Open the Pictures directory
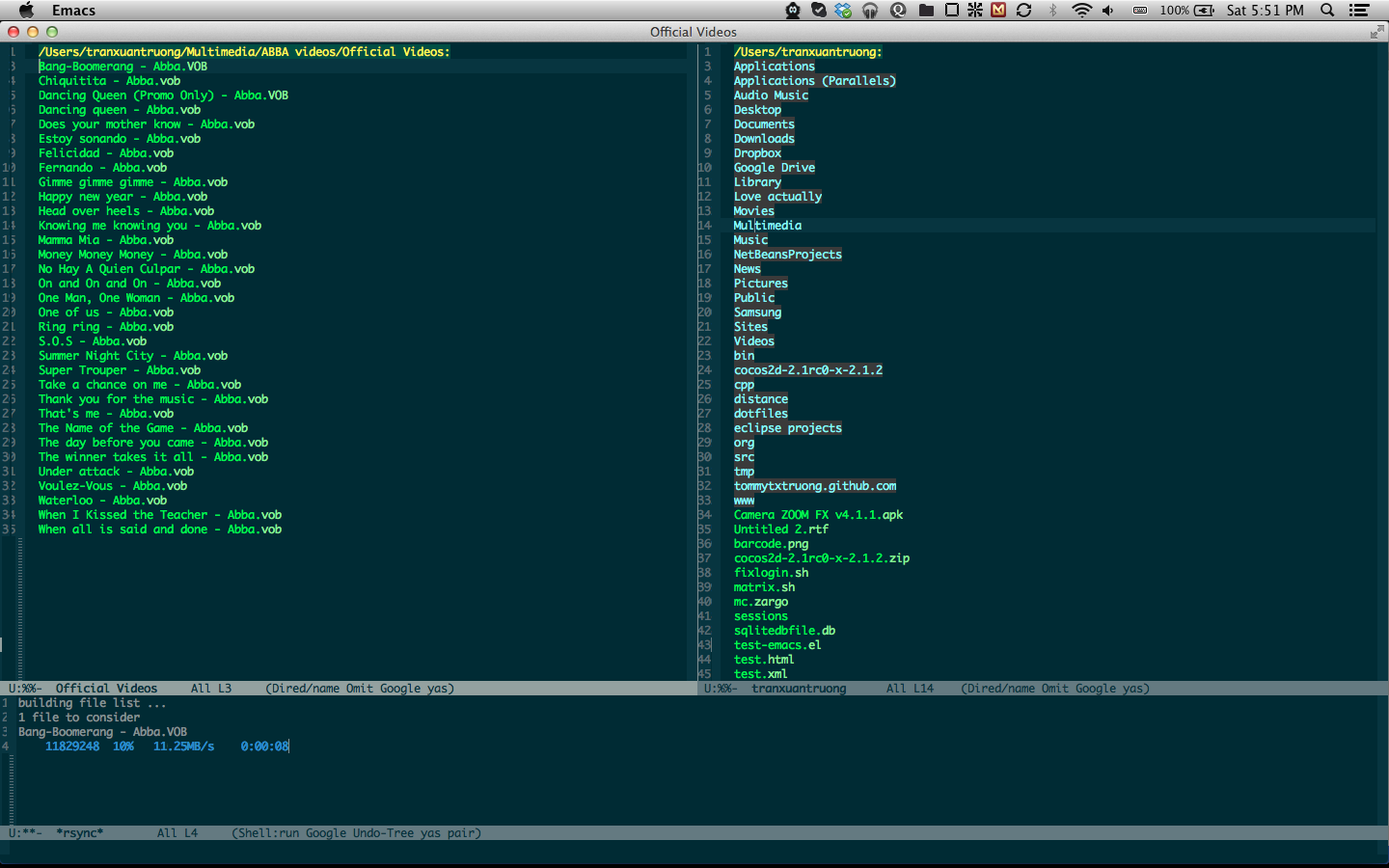 click(761, 284)
